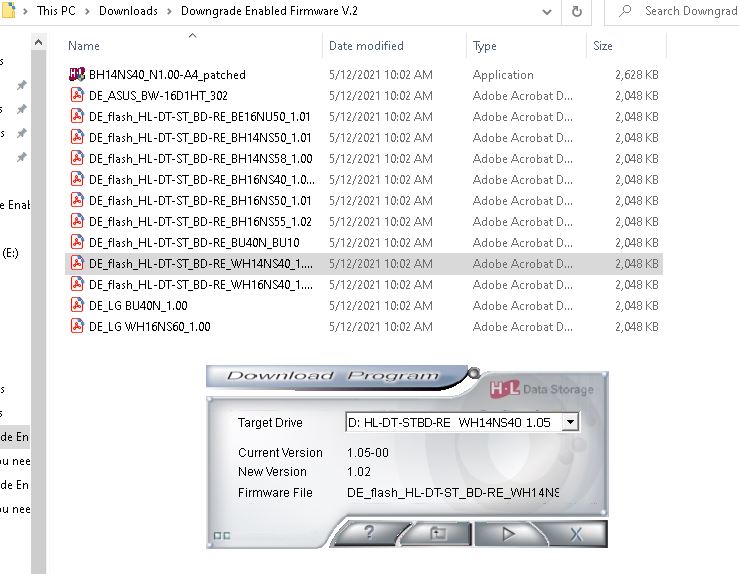Click the PDF icon of DE_LG BU40N_1.00
Image resolution: width=739 pixels, height=574 pixels.
click(77, 305)
